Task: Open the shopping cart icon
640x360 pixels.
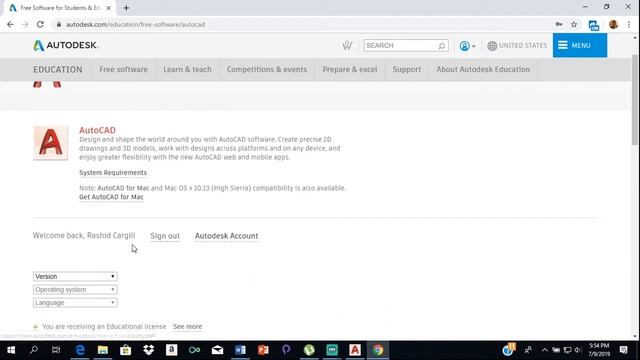Action: tap(347, 45)
